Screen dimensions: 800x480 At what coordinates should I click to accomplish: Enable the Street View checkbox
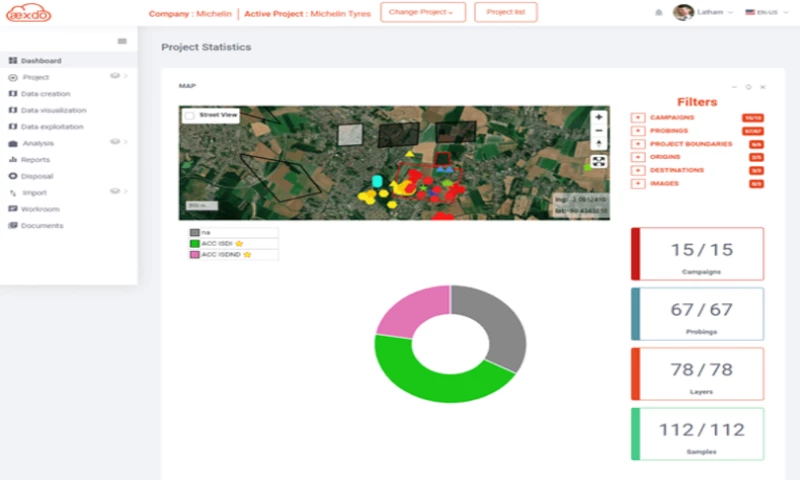click(x=190, y=115)
